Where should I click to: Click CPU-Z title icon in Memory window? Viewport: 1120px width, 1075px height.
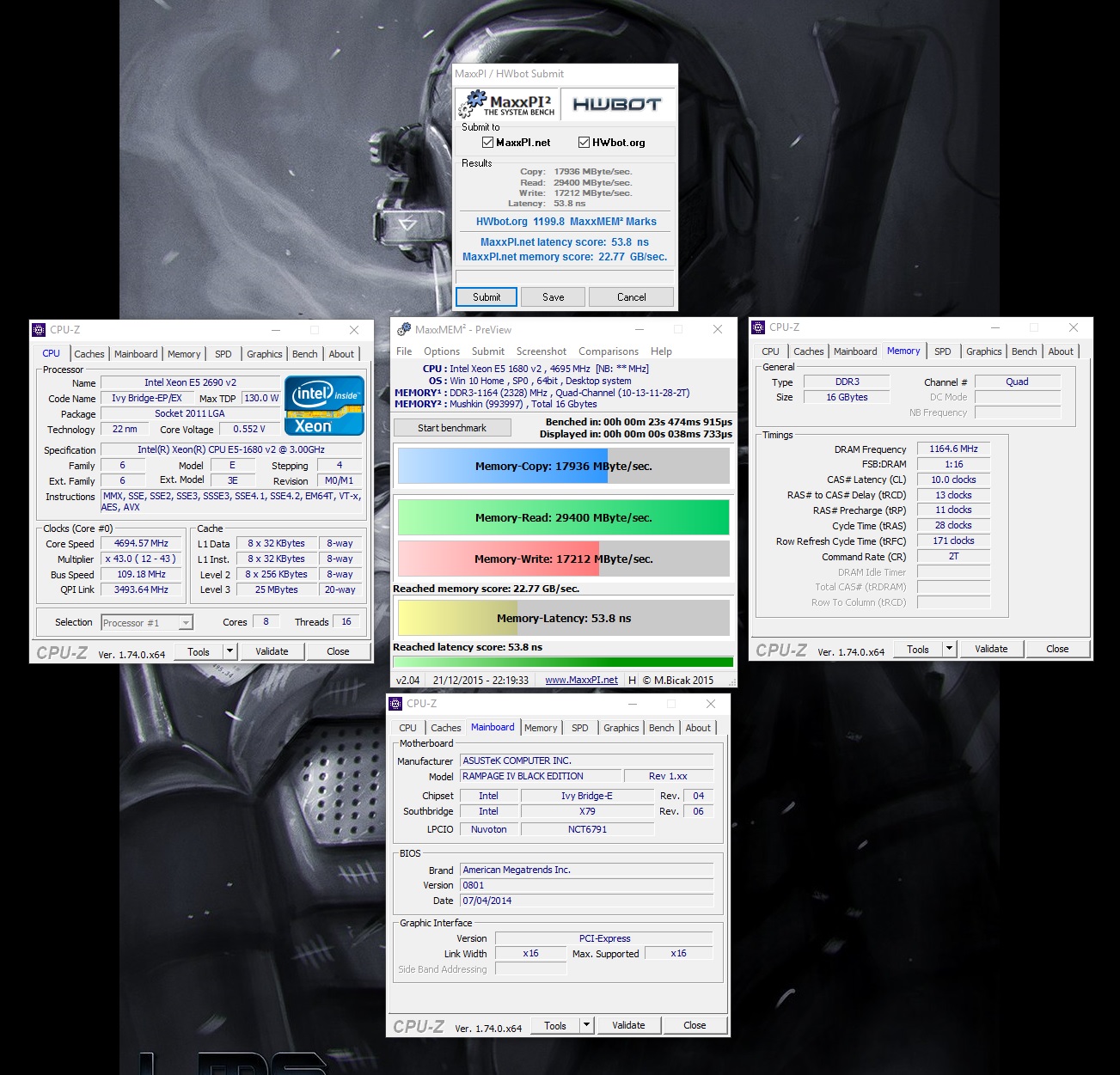point(758,327)
